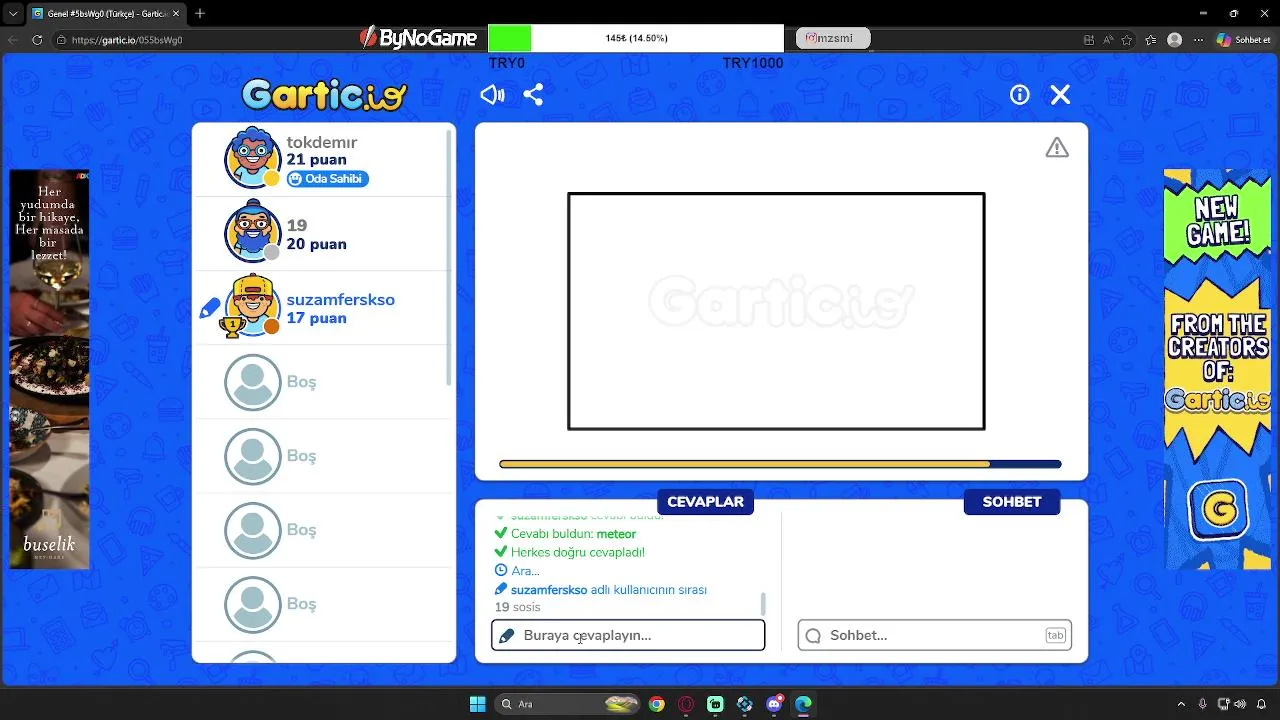Click the '19 sosis' guess message
Viewport: 1280px width, 720px height.
click(517, 607)
